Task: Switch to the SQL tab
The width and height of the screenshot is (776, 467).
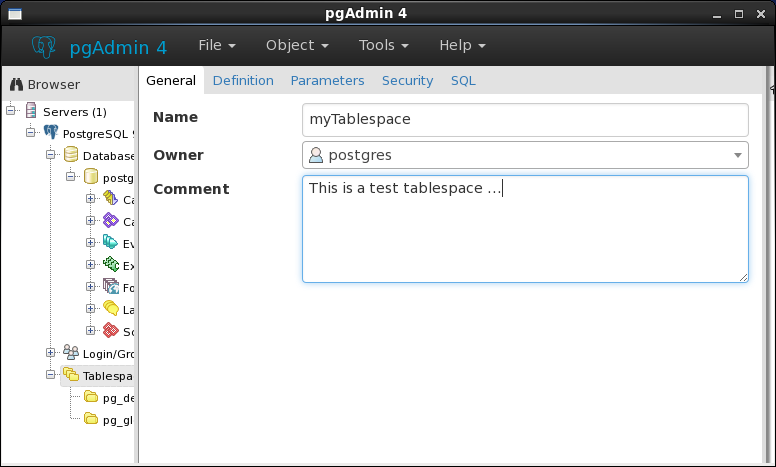Action: click(463, 81)
